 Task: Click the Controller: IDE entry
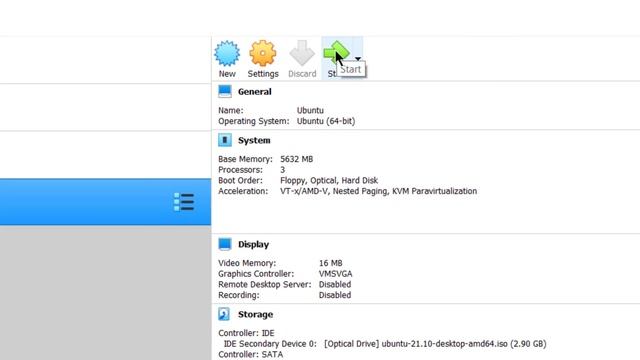click(246, 333)
